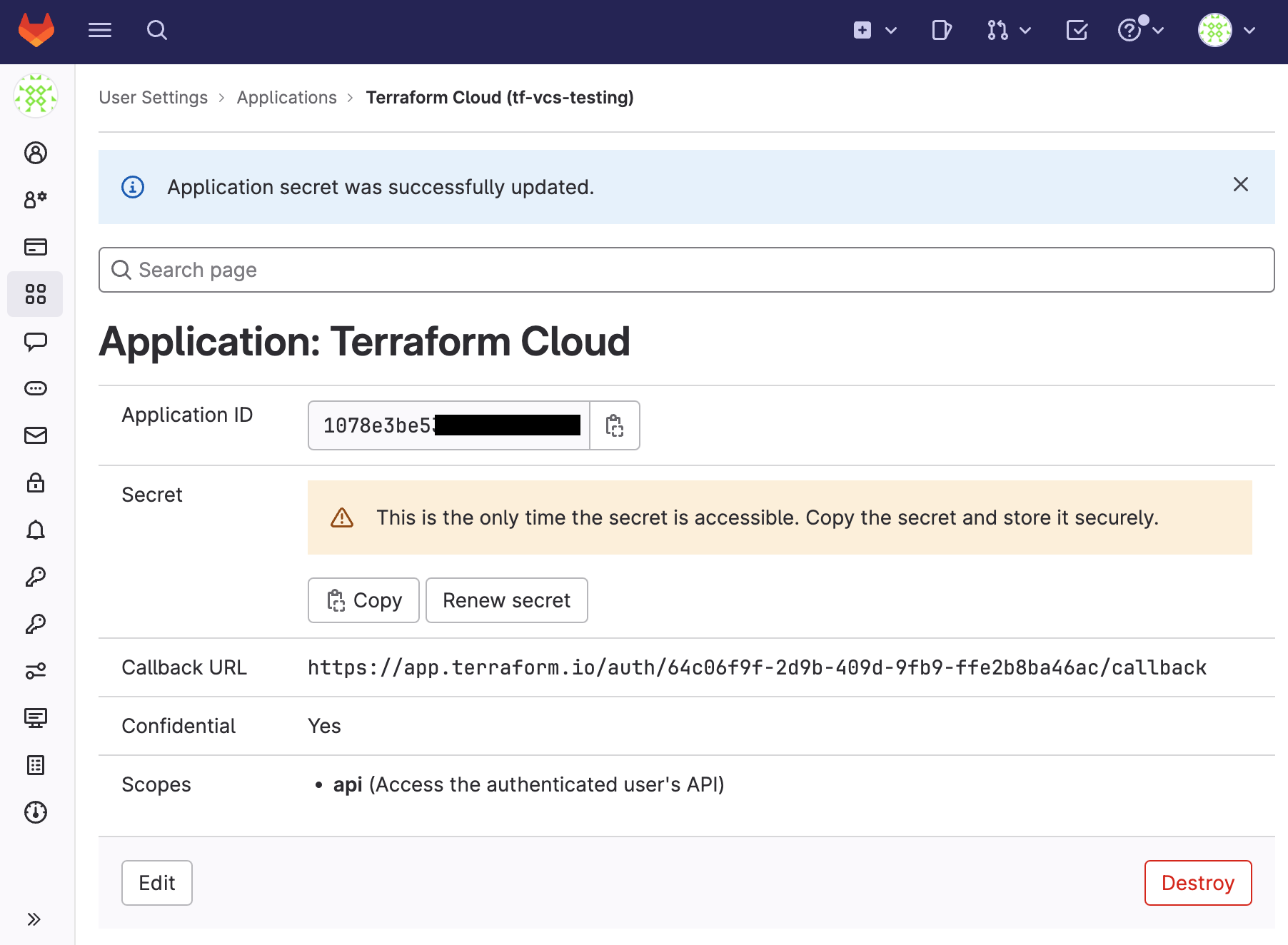Open the to-do list icon
1288x945 pixels.
[x=1077, y=30]
